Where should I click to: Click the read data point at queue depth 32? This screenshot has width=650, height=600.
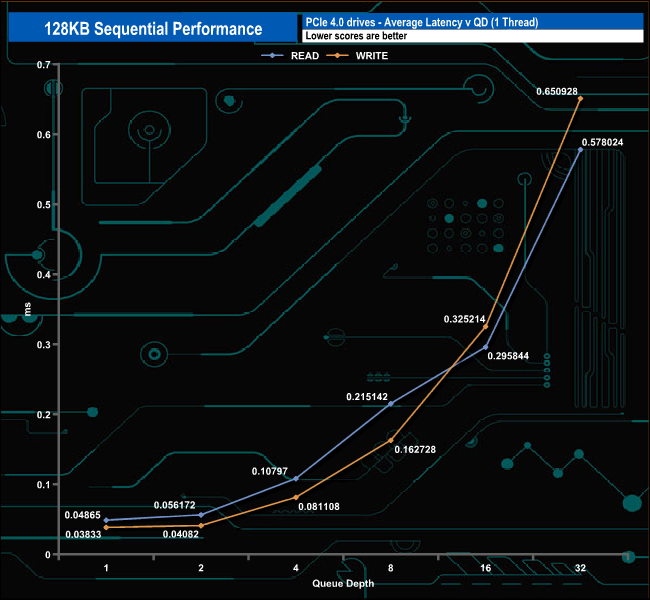[580, 149]
